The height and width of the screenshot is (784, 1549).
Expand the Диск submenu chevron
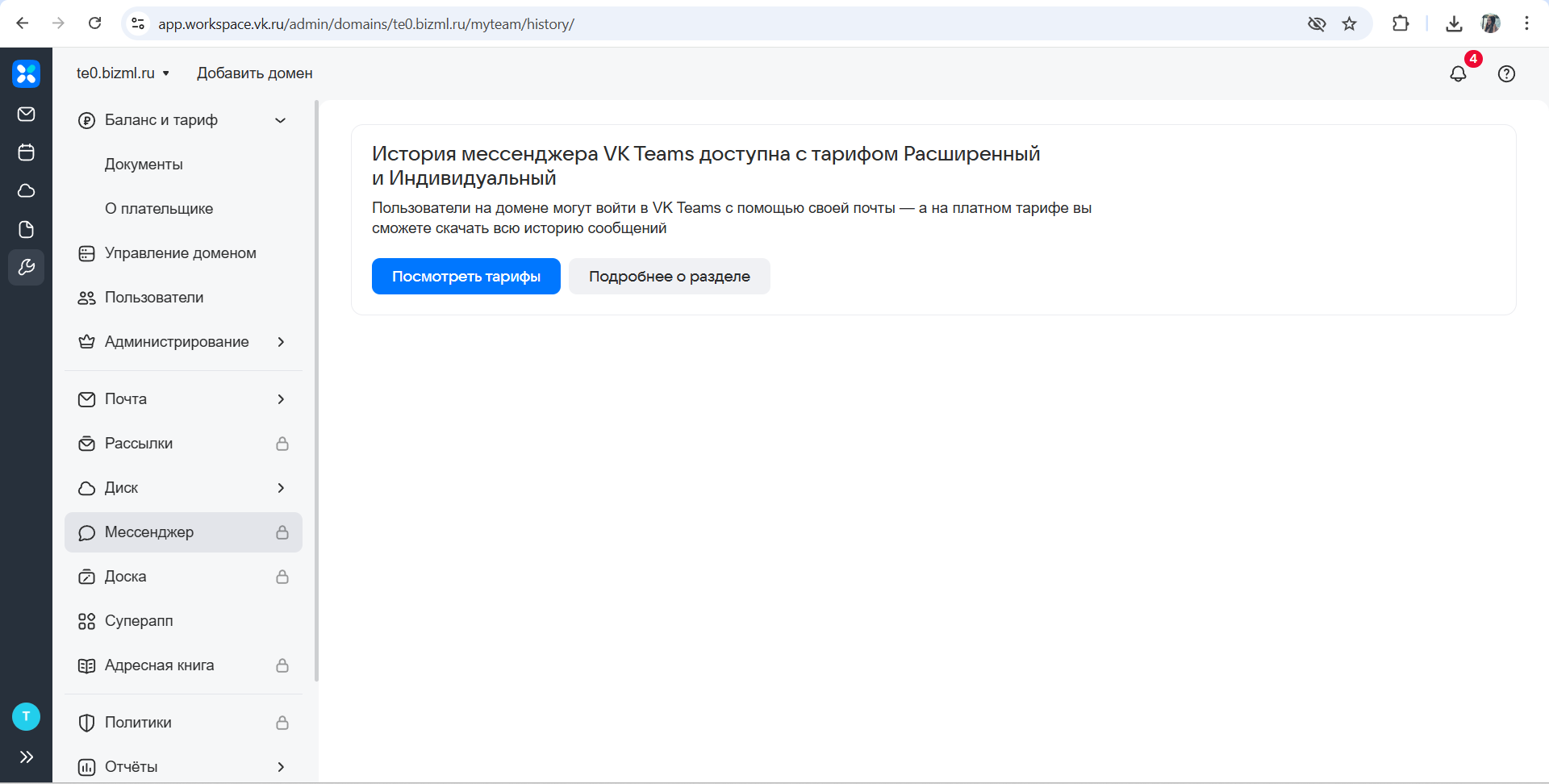coord(281,488)
